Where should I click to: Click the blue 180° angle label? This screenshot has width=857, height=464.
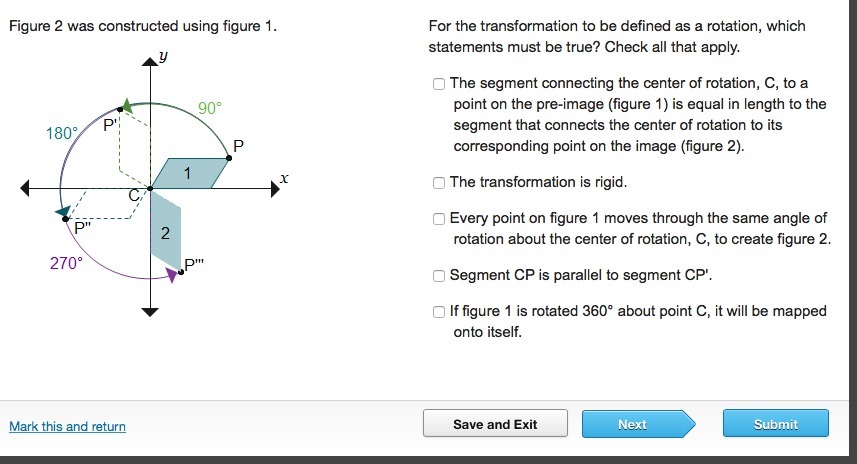coord(61,133)
